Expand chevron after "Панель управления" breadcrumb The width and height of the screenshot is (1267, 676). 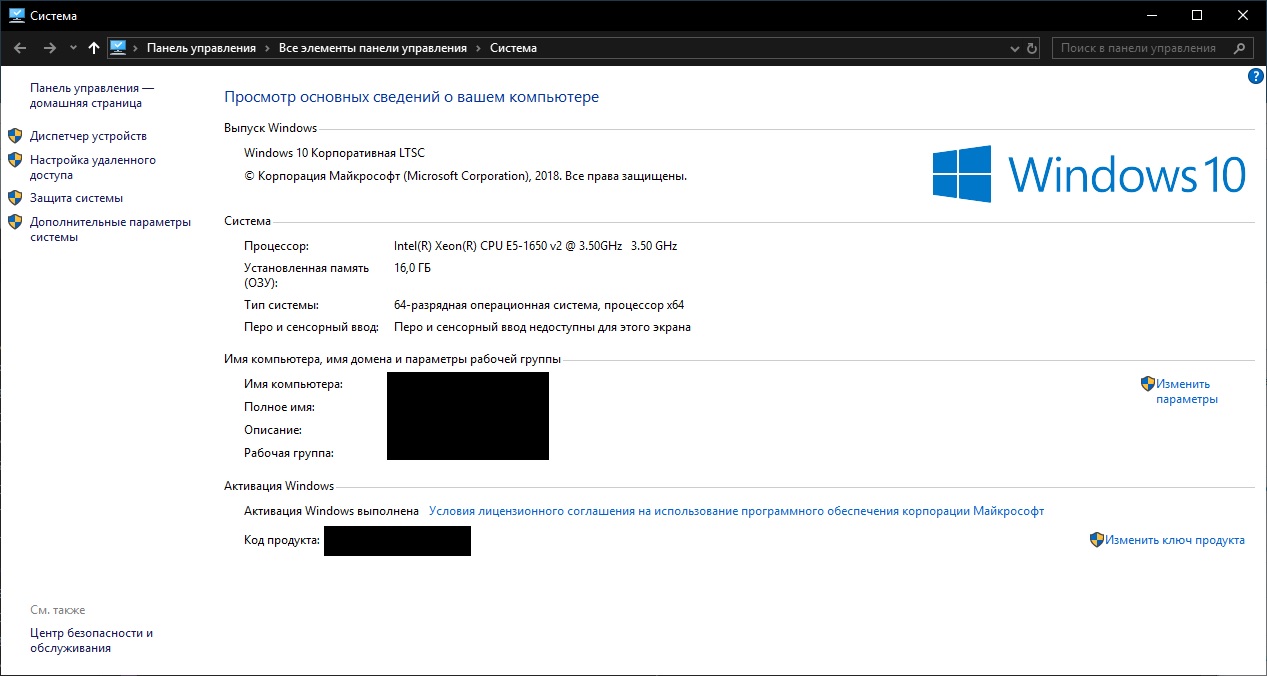(267, 48)
